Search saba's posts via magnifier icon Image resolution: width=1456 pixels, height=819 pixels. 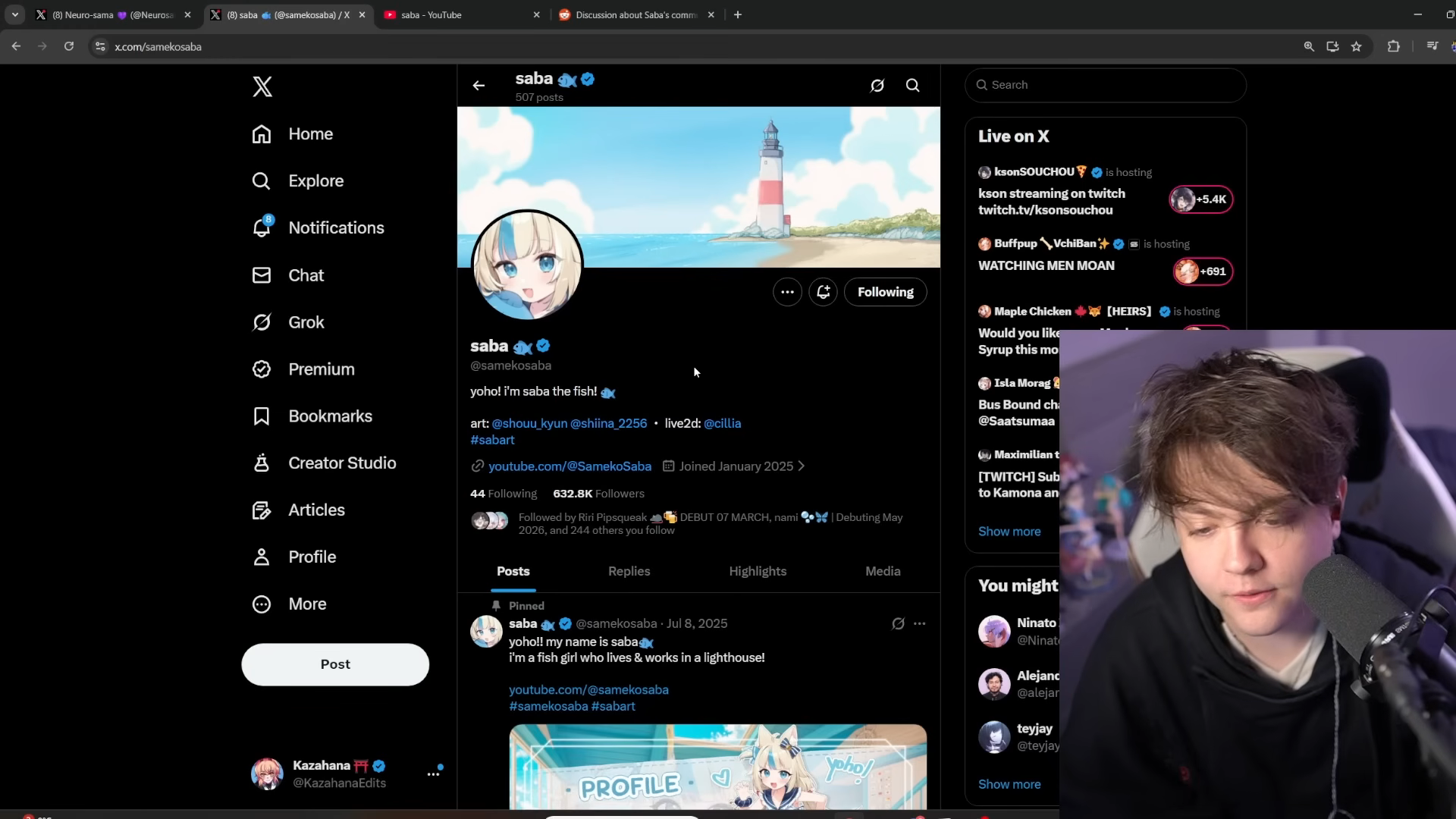click(x=913, y=86)
